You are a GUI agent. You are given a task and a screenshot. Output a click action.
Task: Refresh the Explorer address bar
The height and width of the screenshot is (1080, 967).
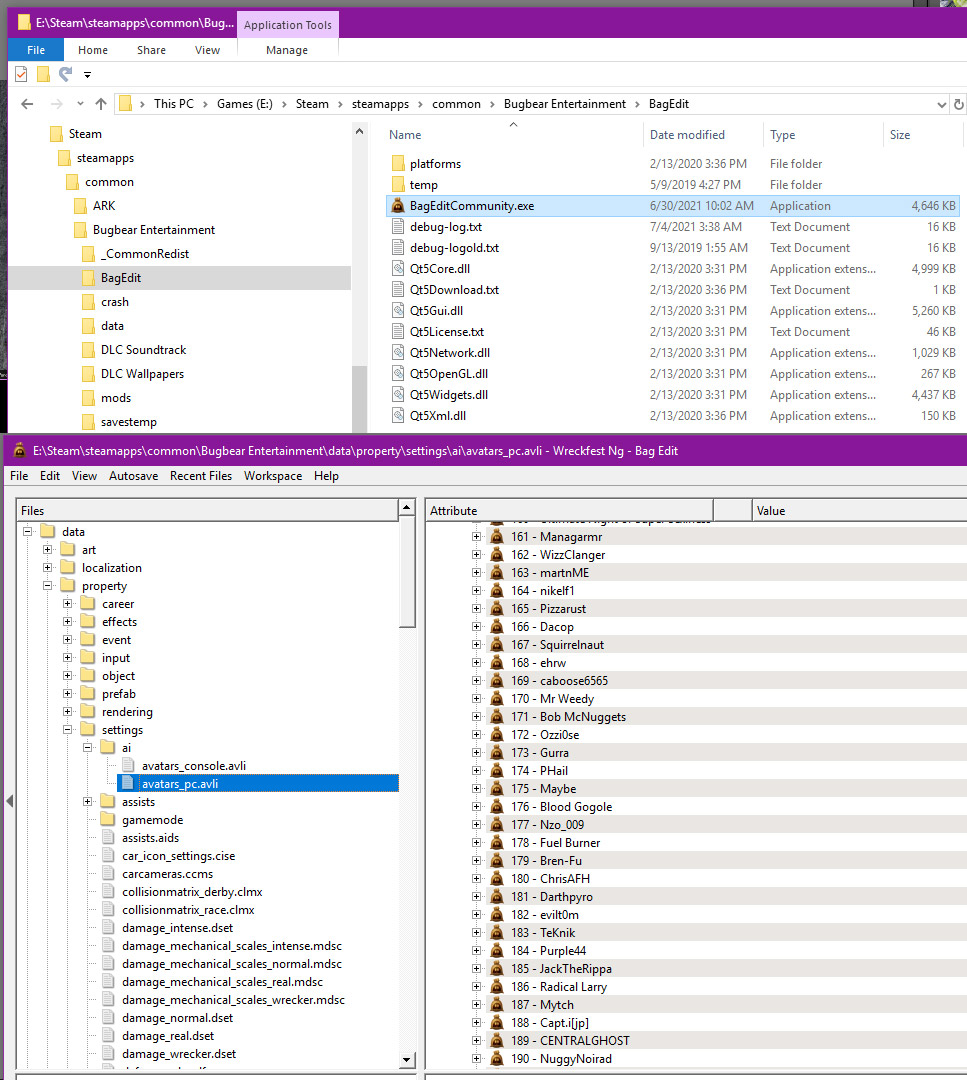pyautogui.click(x=958, y=105)
